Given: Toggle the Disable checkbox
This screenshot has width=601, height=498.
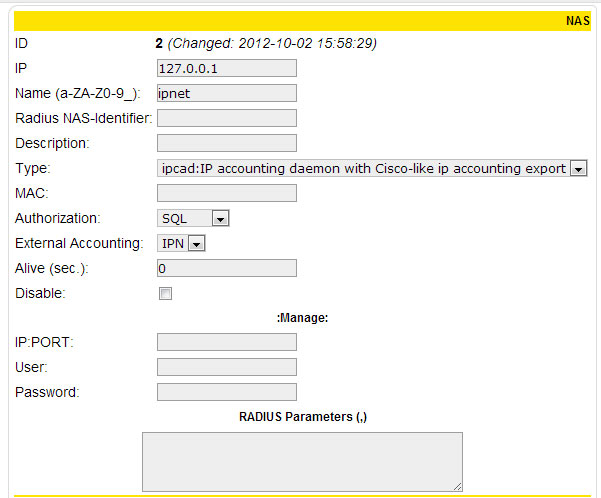Looking at the screenshot, I should pyautogui.click(x=165, y=293).
